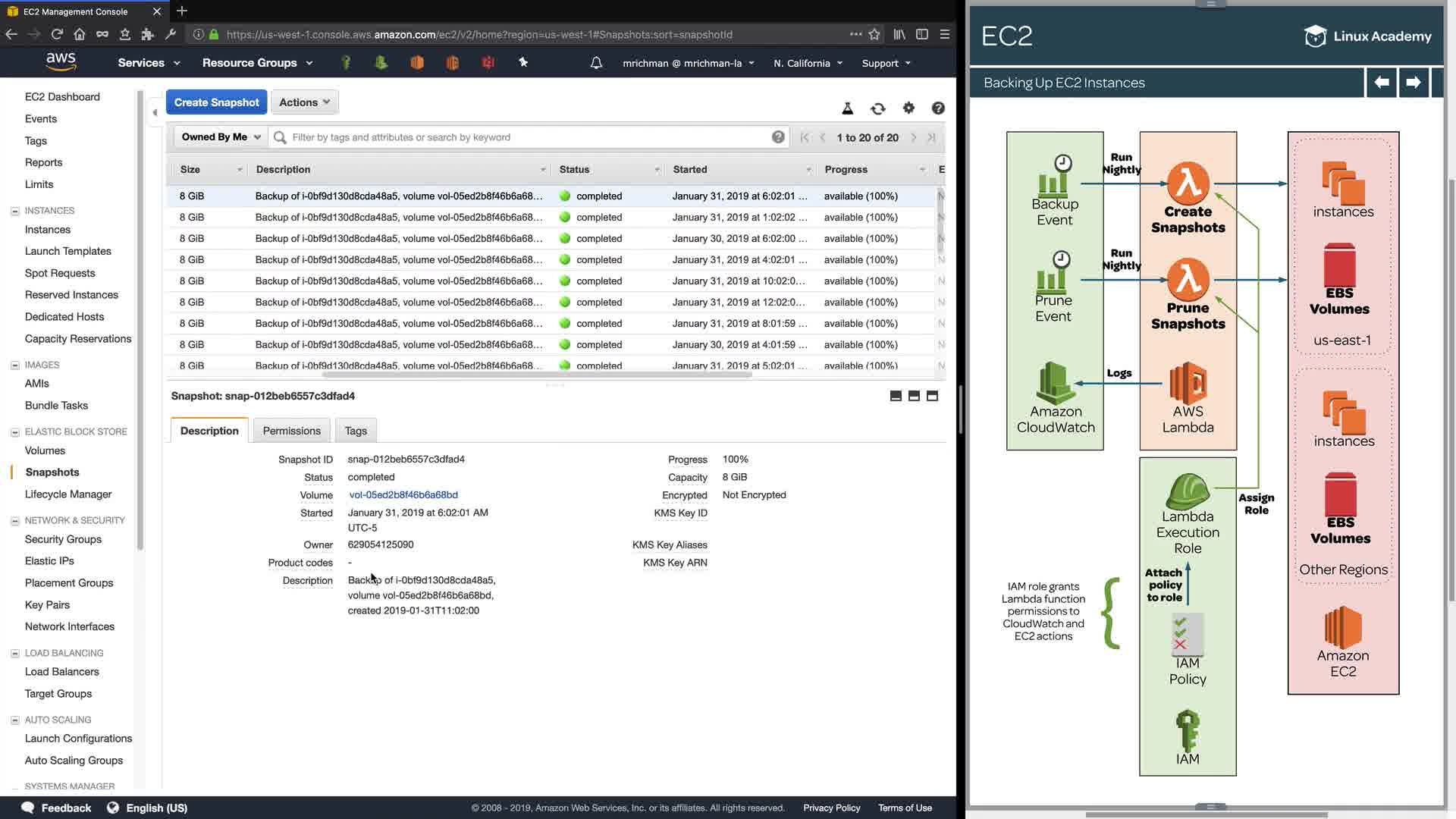
Task: Open the AWS notifications bell
Action: tap(596, 63)
